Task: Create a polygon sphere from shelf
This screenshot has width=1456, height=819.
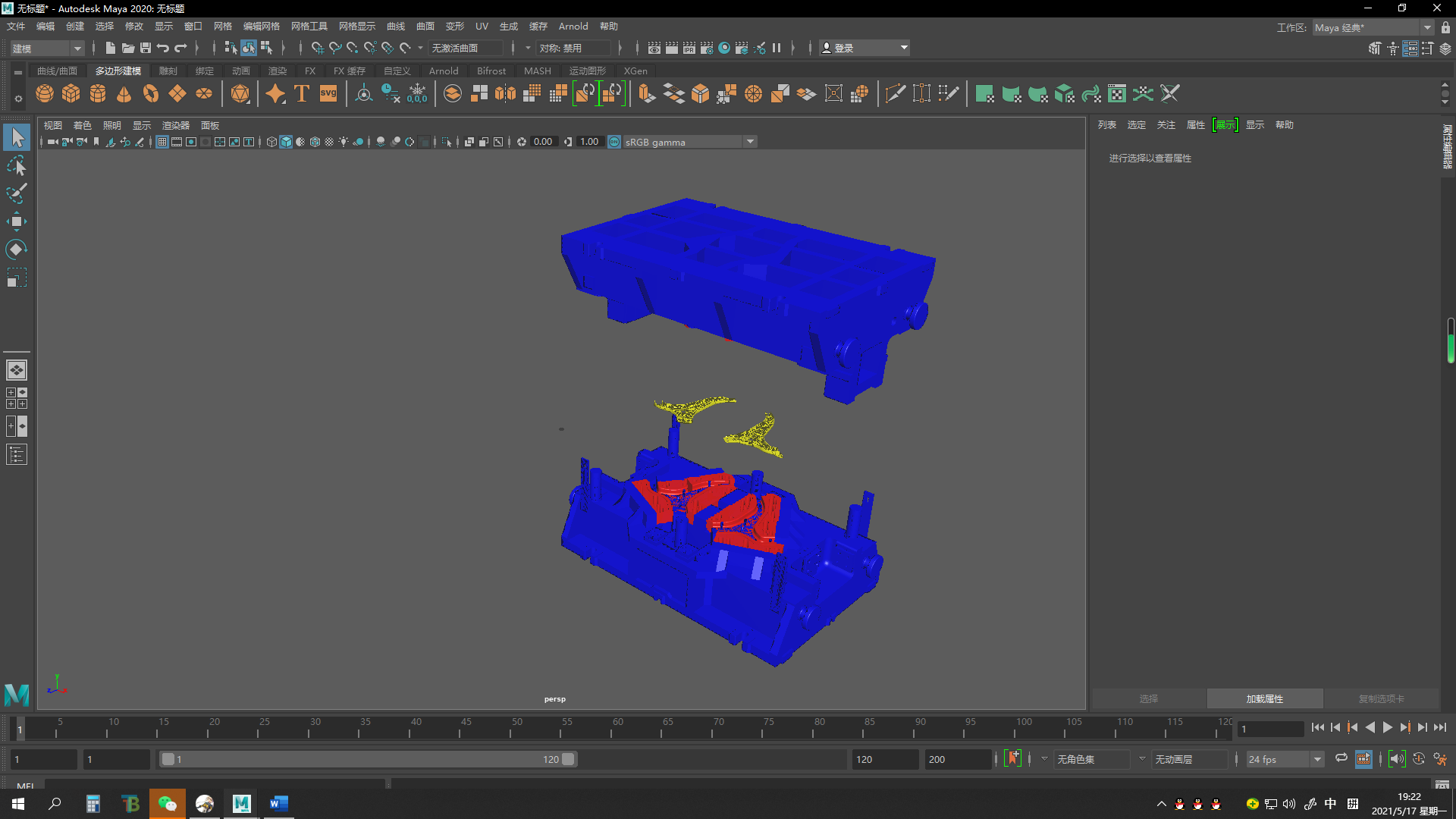Action: coord(45,94)
